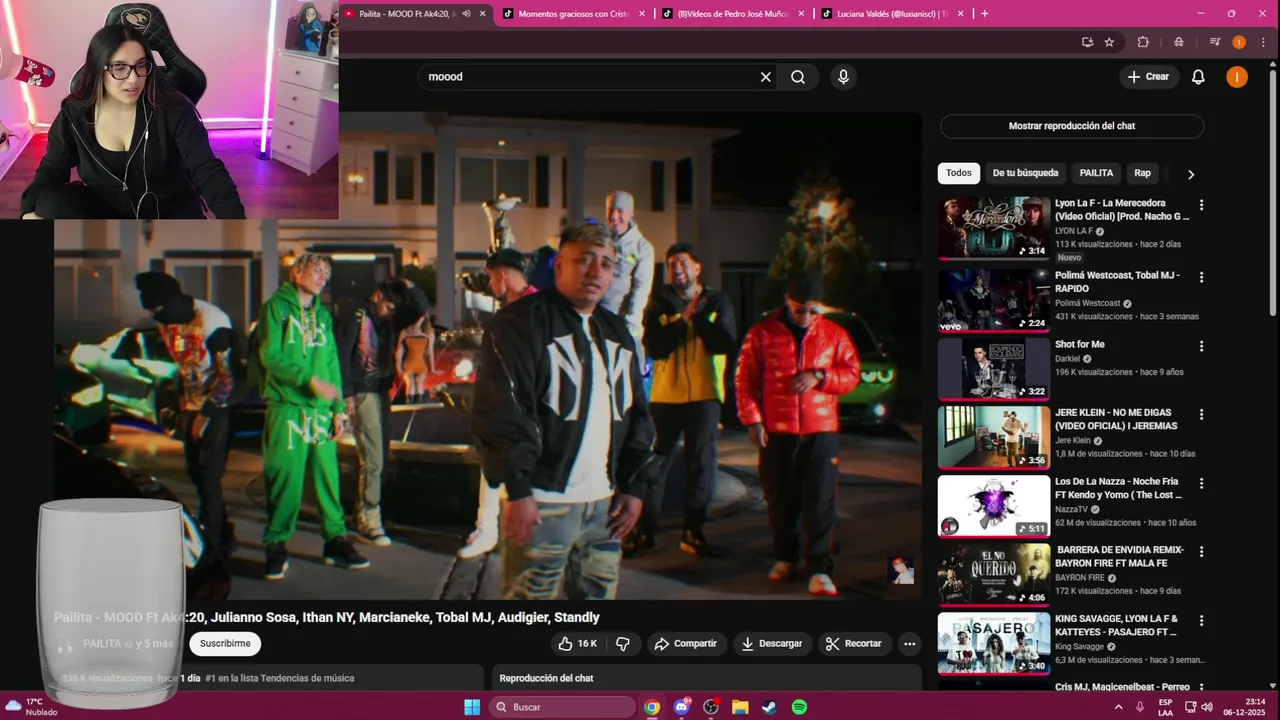
Task: Open Spotify from the taskbar
Action: coord(799,707)
